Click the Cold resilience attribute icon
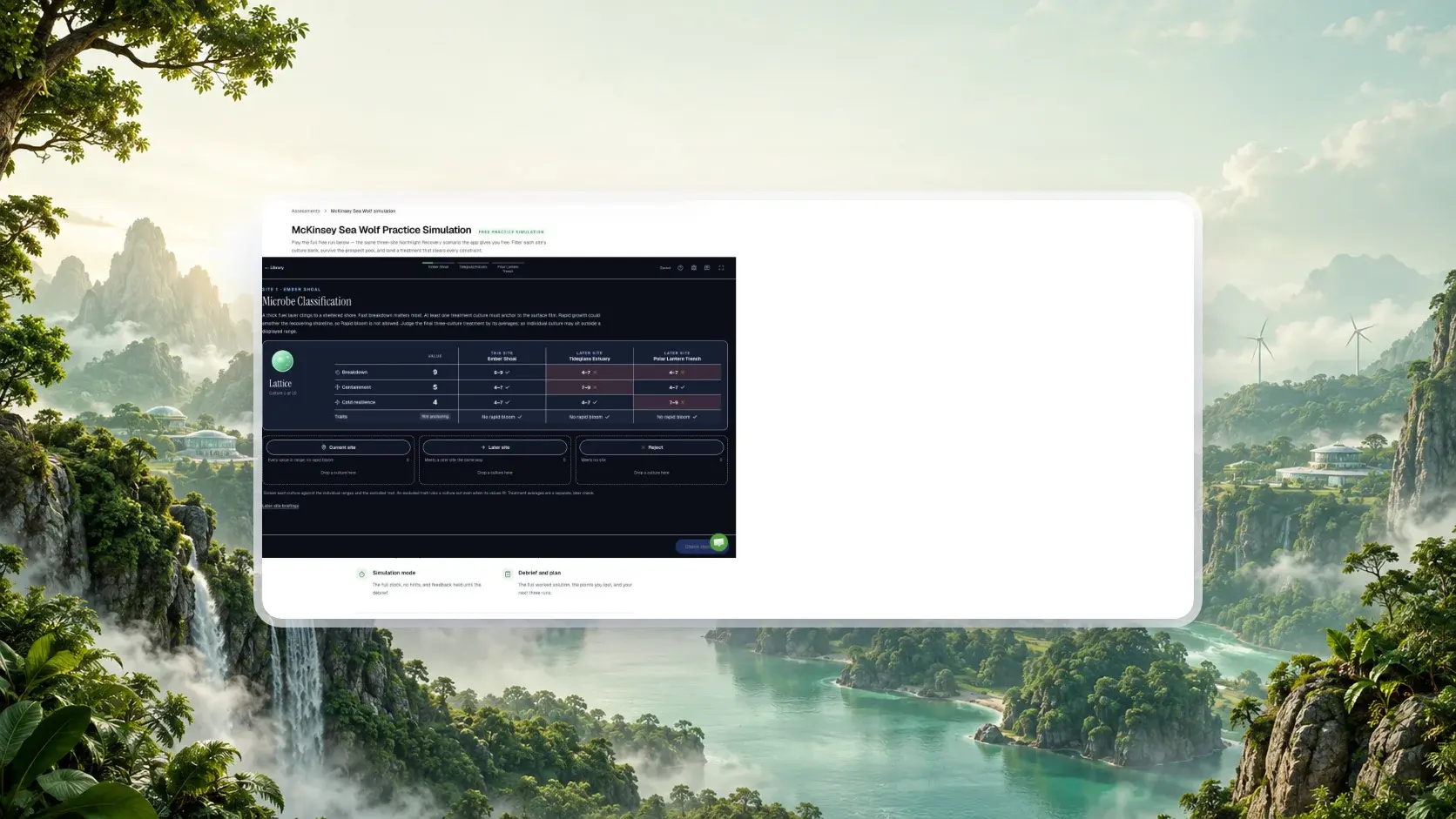Image resolution: width=1456 pixels, height=819 pixels. pyautogui.click(x=338, y=402)
